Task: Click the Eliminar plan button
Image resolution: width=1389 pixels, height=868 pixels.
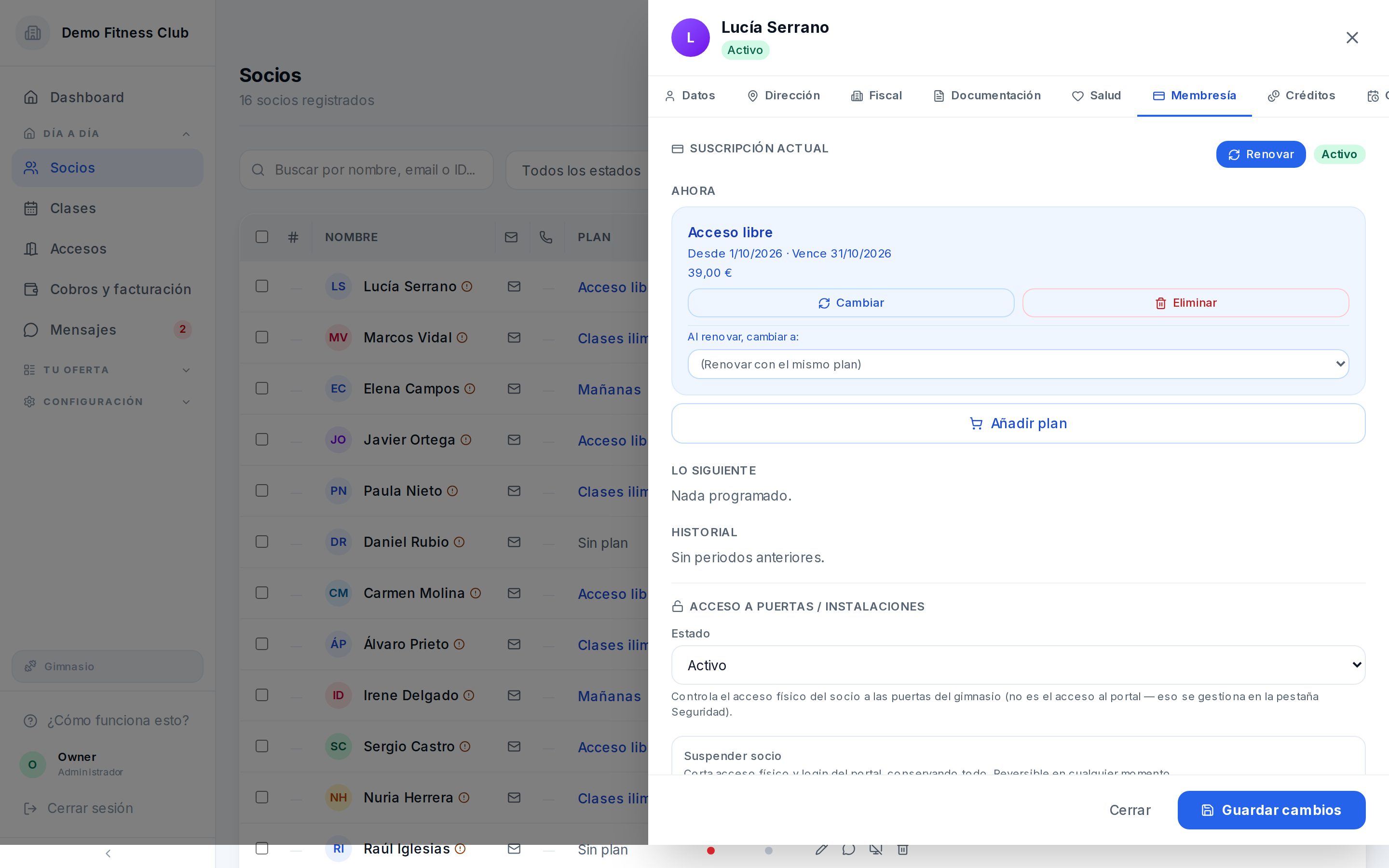Action: tap(1186, 302)
